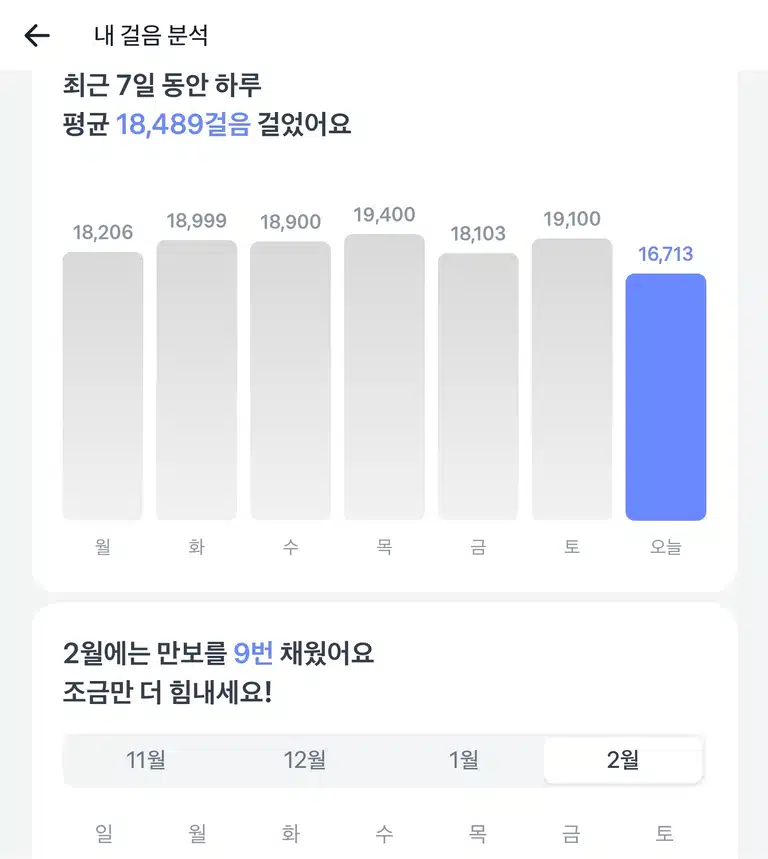Tap the 내 걸음 분석 page title

[x=151, y=36]
